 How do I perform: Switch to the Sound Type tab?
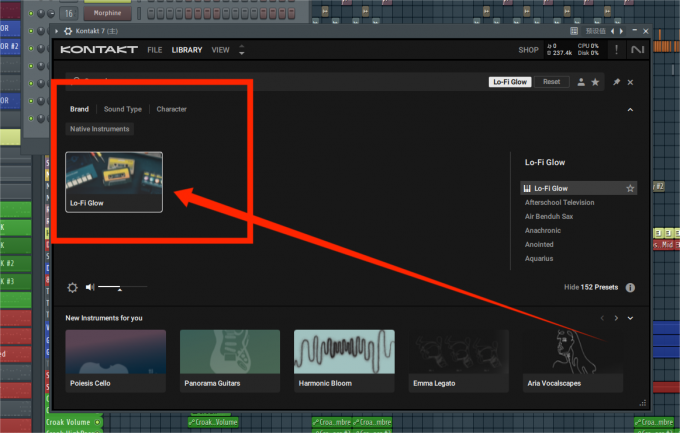123,109
